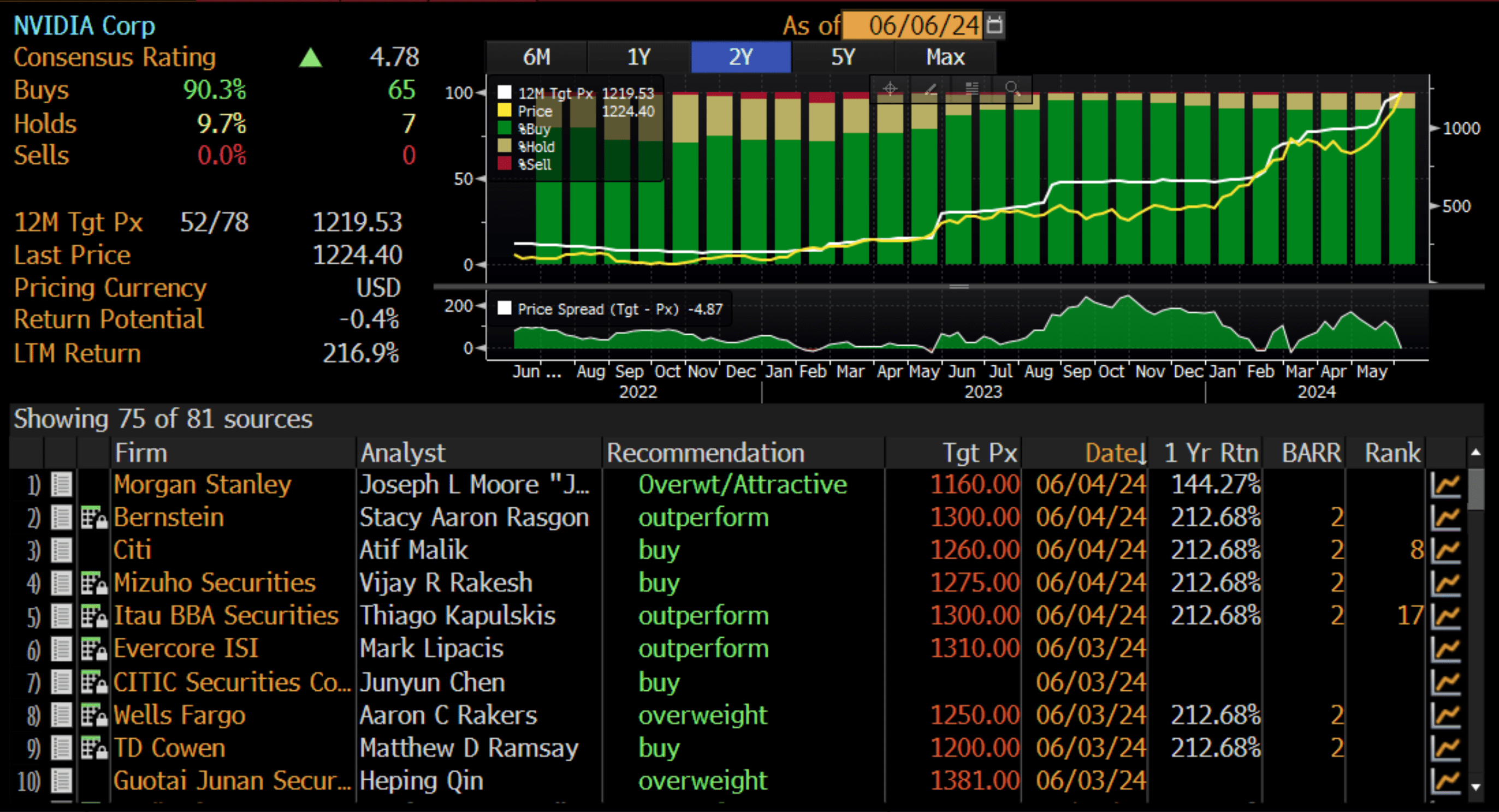Click the green %Buy legend swatch

click(x=505, y=128)
